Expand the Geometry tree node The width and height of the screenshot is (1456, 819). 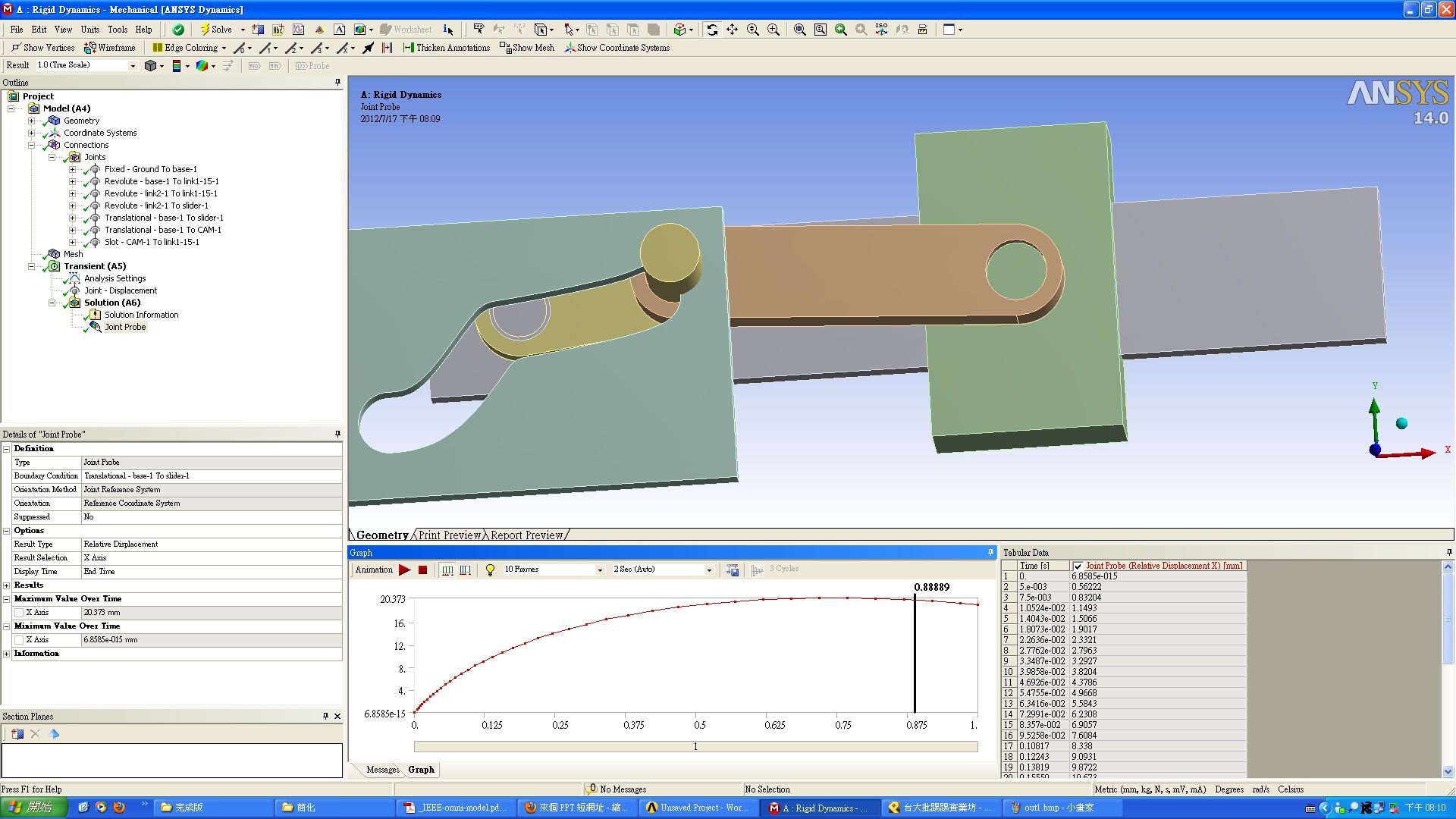point(32,121)
